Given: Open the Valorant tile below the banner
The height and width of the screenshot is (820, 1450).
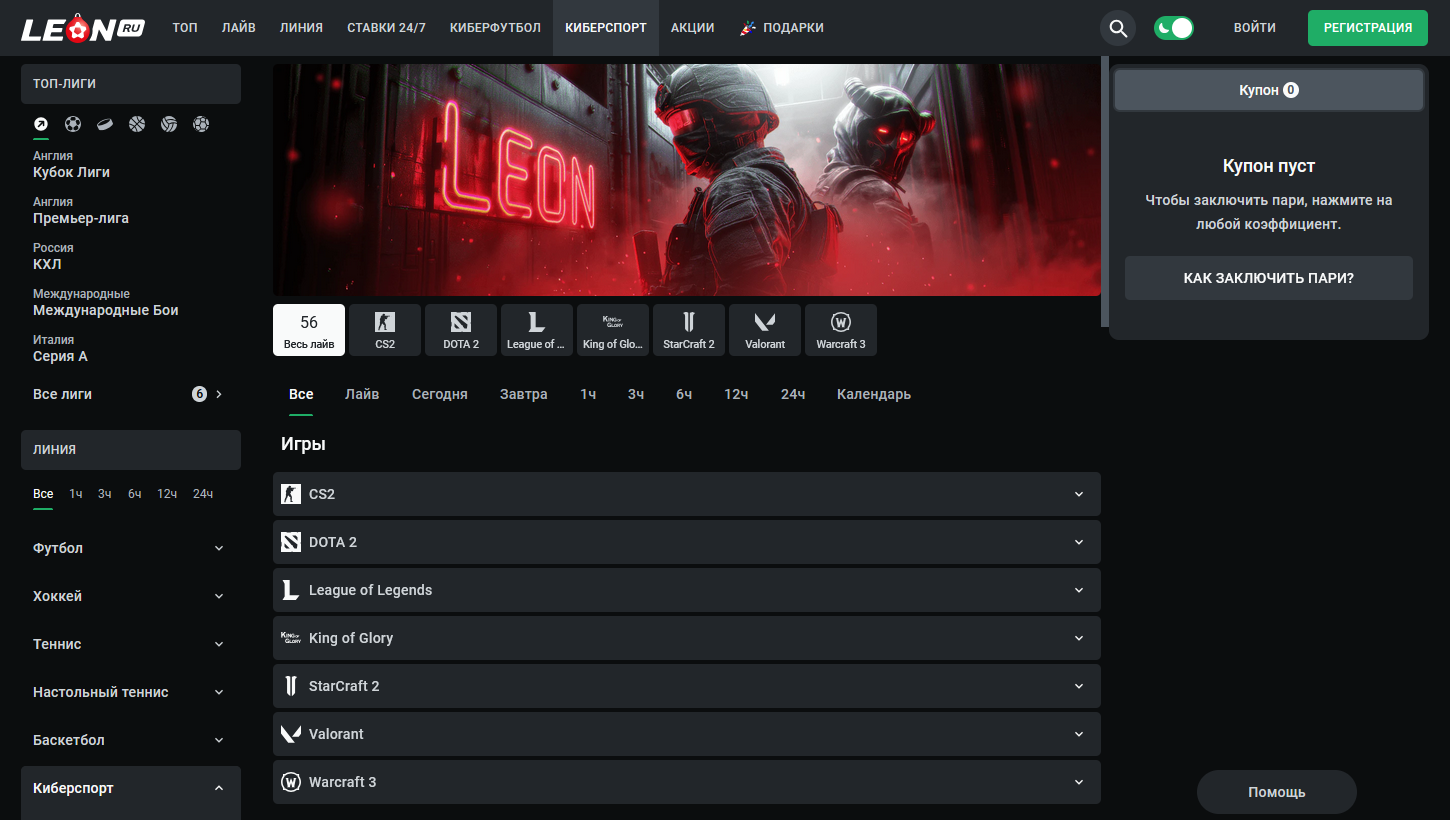Looking at the screenshot, I should tap(765, 330).
